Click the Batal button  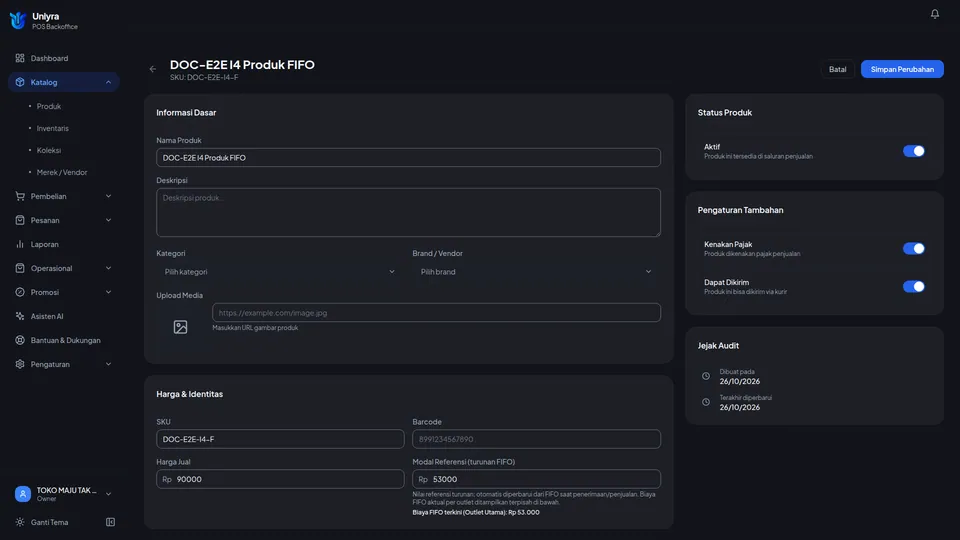[x=837, y=69]
